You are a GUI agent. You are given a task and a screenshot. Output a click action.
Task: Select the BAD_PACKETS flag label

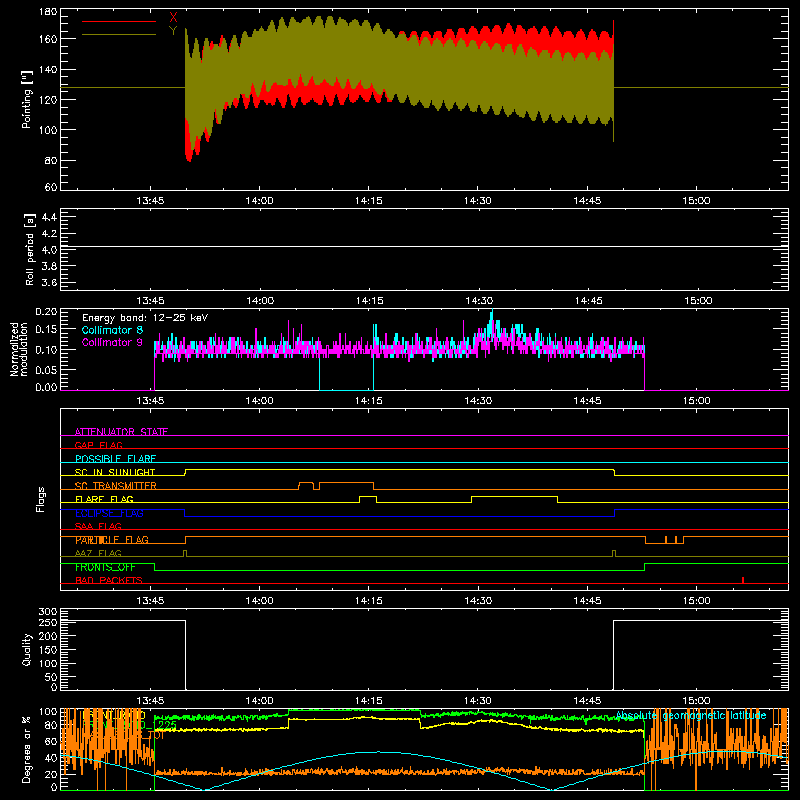(109, 580)
